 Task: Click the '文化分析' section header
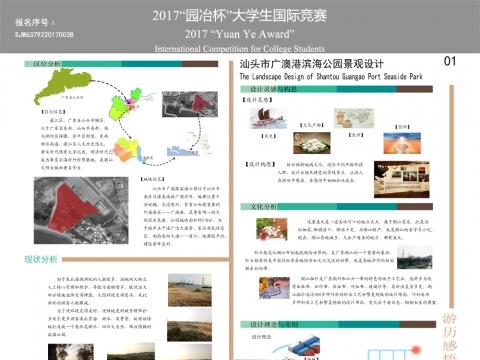263,207
